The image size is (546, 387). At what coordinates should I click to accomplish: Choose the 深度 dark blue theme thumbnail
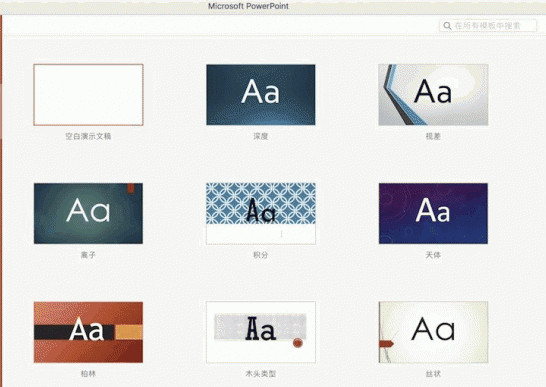261,95
